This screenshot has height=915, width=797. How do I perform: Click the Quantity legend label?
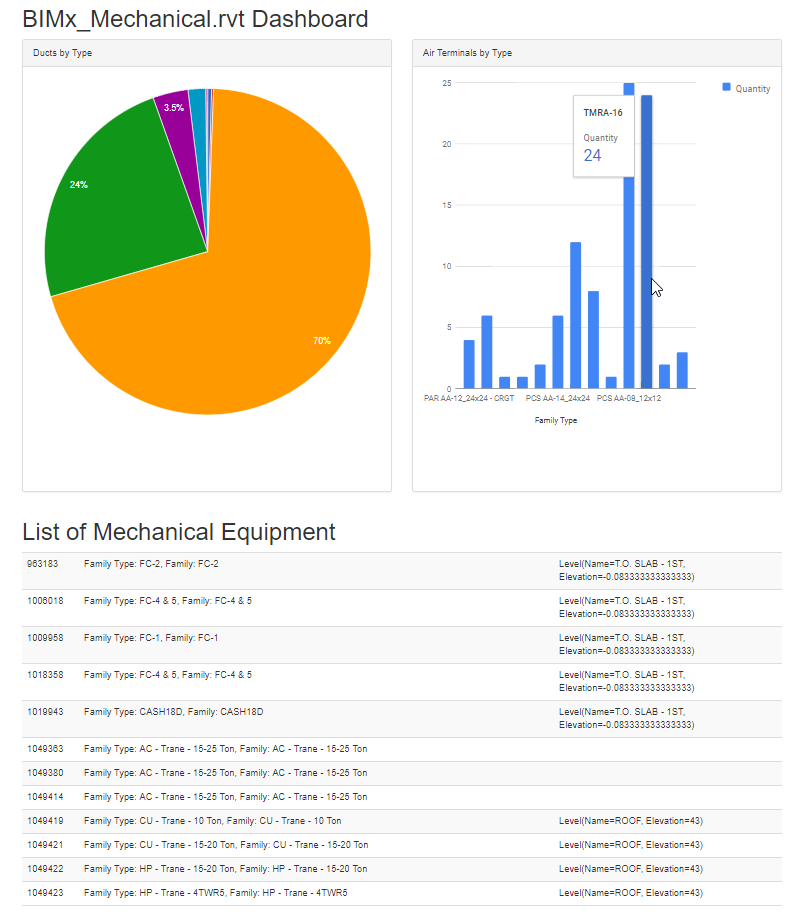tap(752, 89)
